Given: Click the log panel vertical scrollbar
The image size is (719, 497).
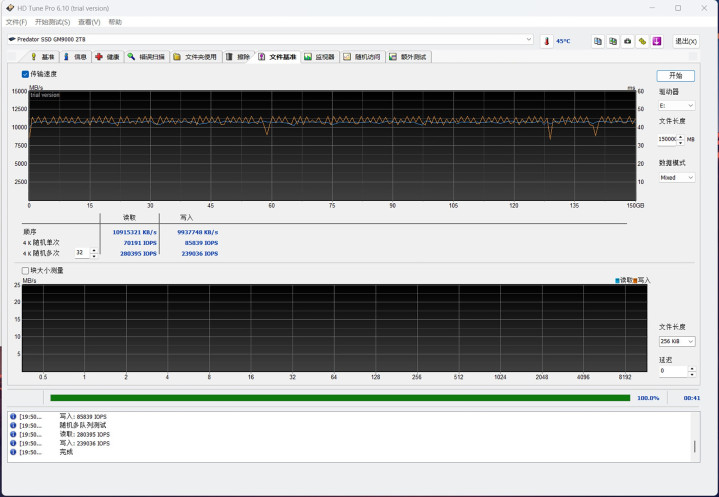Looking at the screenshot, I should (x=694, y=435).
